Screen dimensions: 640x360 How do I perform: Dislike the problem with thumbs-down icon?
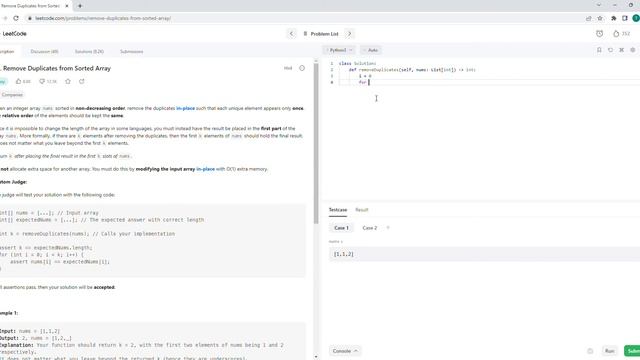coord(42,81)
